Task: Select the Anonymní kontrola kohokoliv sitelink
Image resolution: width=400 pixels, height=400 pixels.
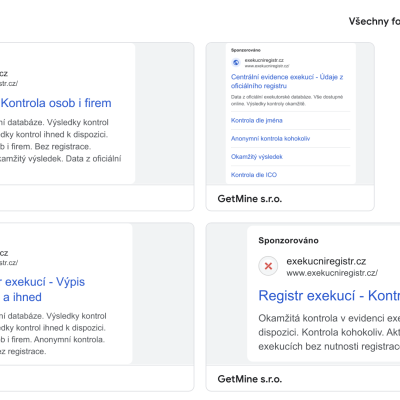Action: pos(270,138)
